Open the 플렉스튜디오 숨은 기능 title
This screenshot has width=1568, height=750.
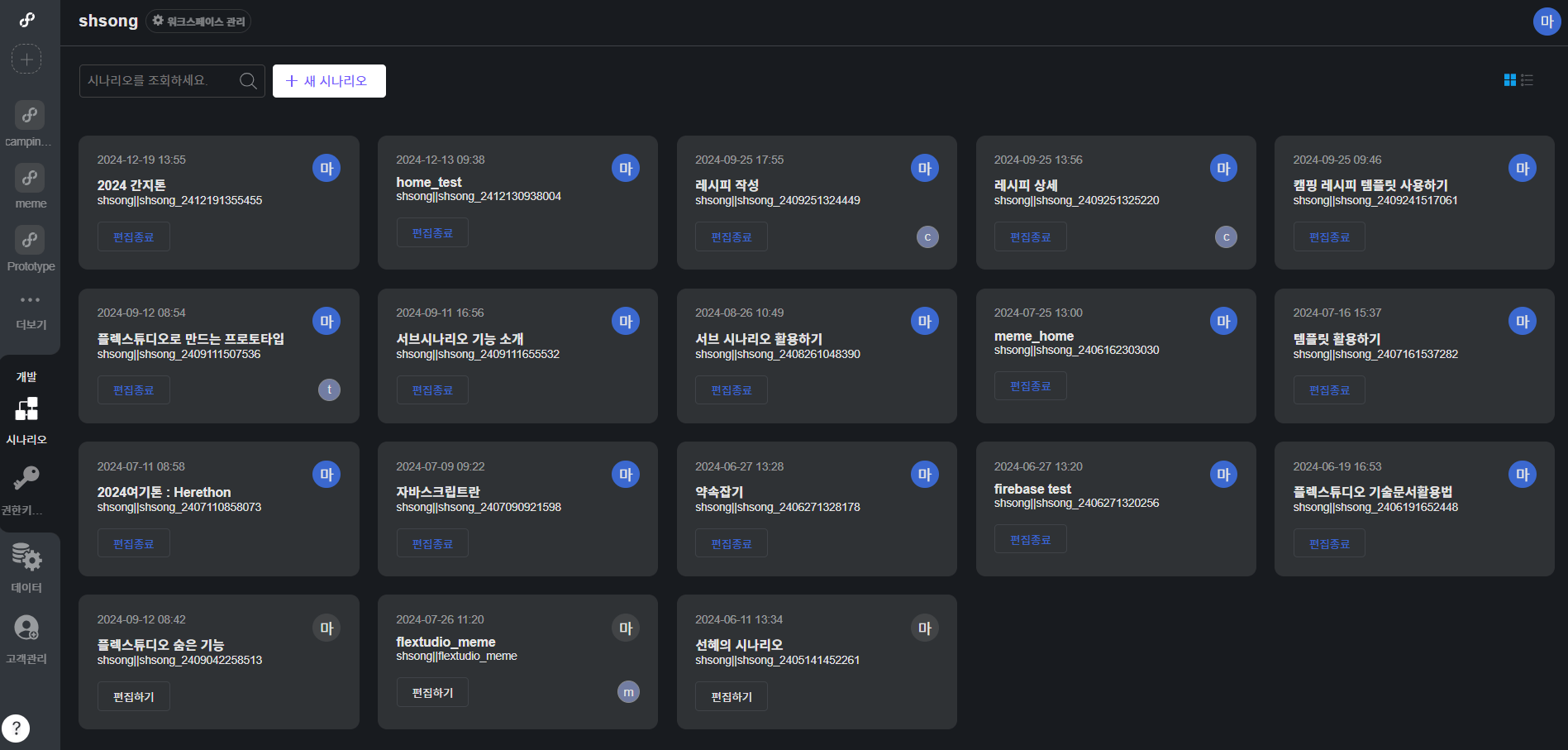[160, 645]
